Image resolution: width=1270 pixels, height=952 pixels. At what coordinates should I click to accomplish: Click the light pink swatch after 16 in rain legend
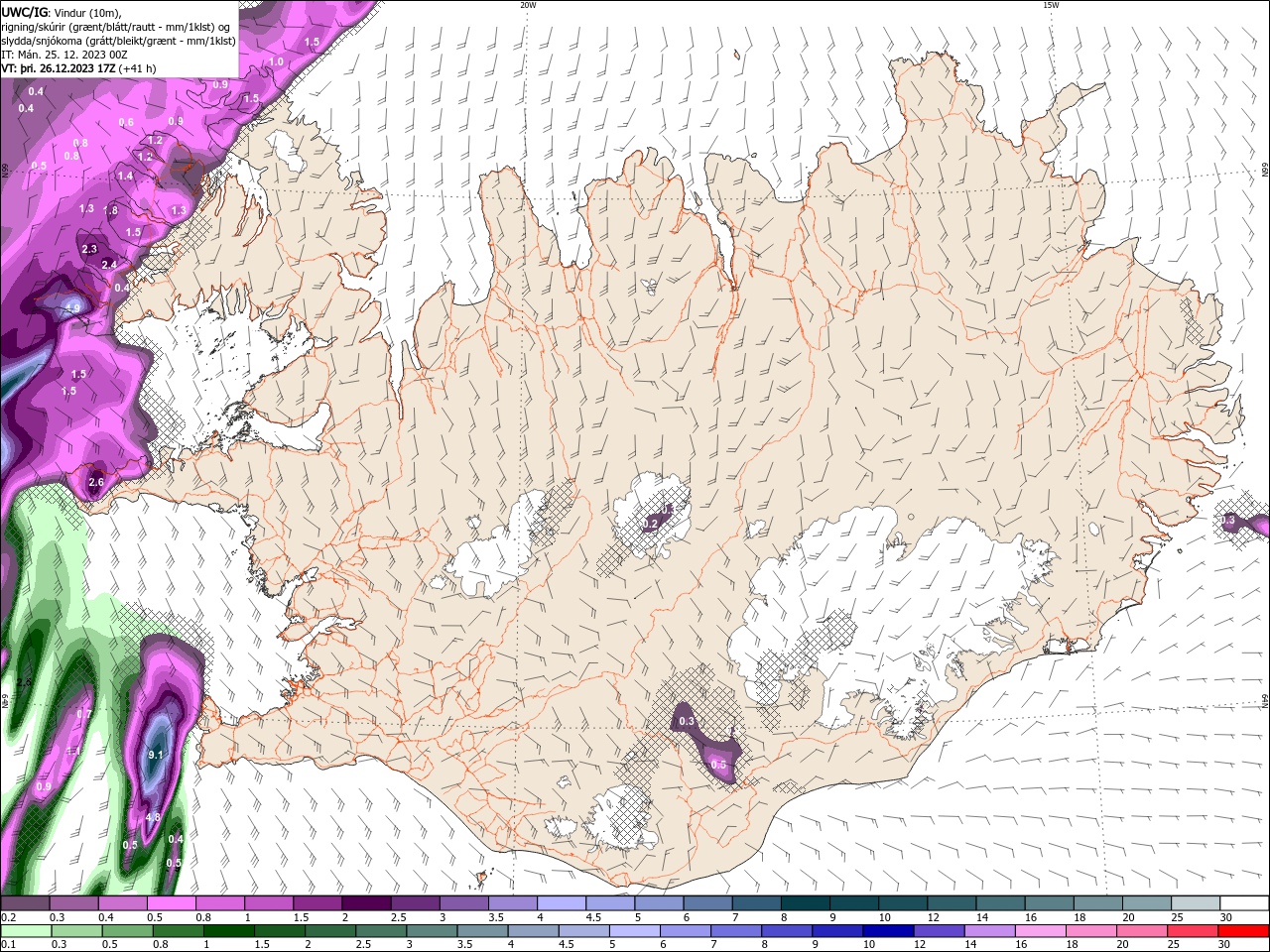coord(1040,931)
